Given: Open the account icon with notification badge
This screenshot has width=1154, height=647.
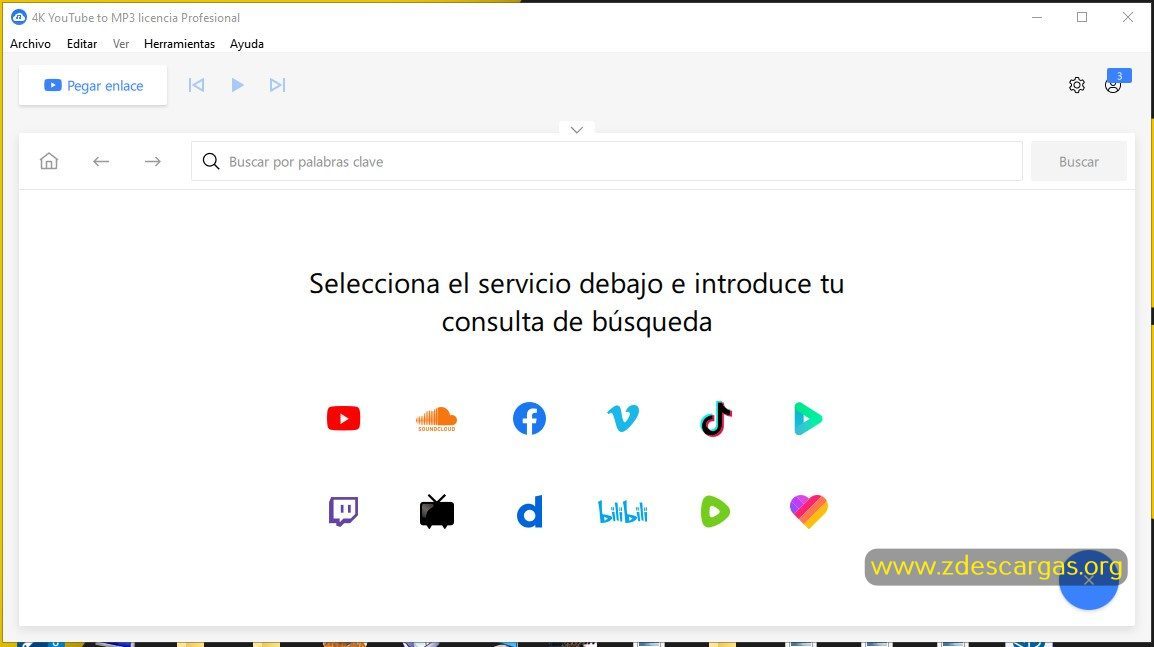Looking at the screenshot, I should (x=1114, y=85).
